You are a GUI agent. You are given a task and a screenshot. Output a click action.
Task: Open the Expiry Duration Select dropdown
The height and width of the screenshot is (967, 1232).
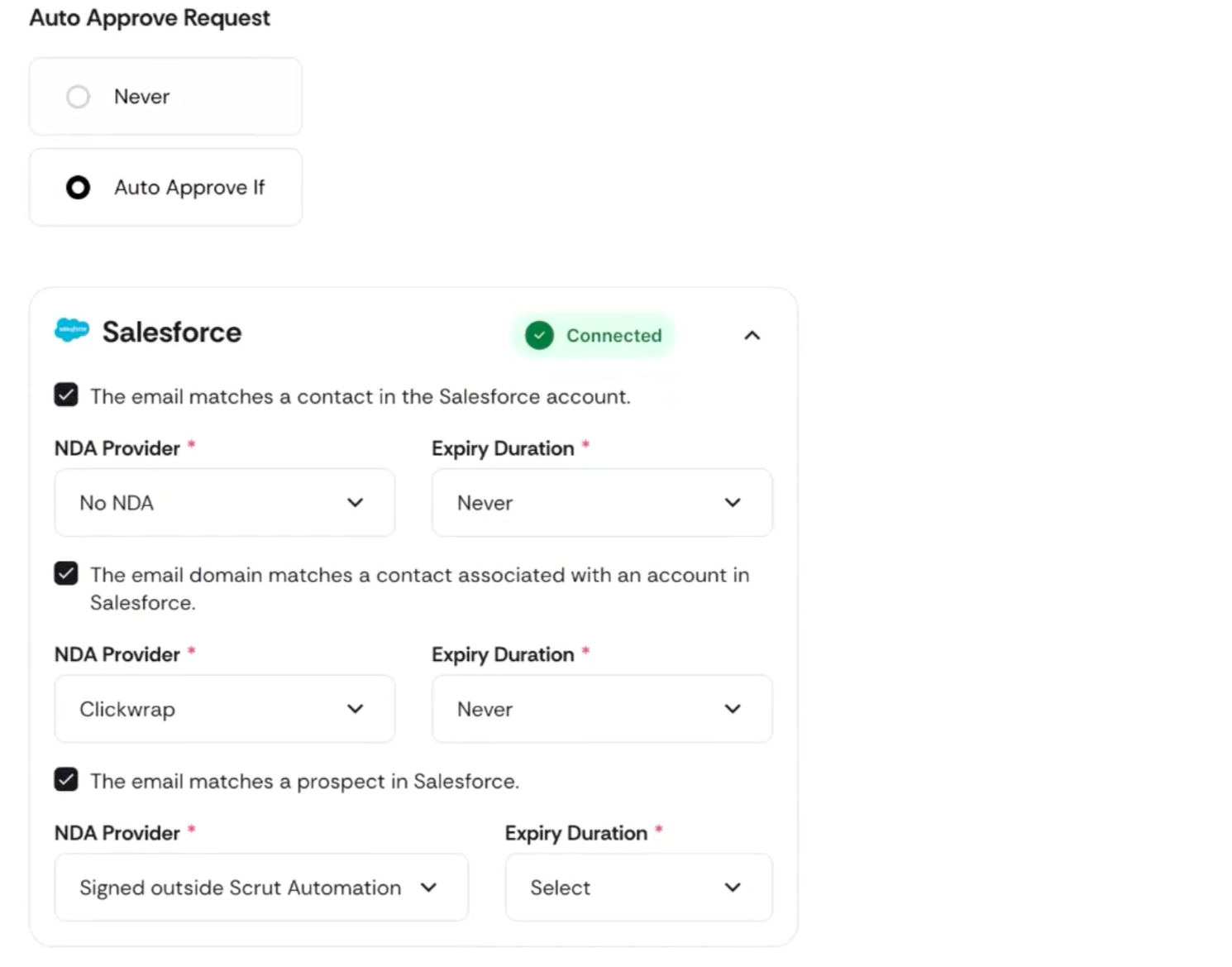638,888
